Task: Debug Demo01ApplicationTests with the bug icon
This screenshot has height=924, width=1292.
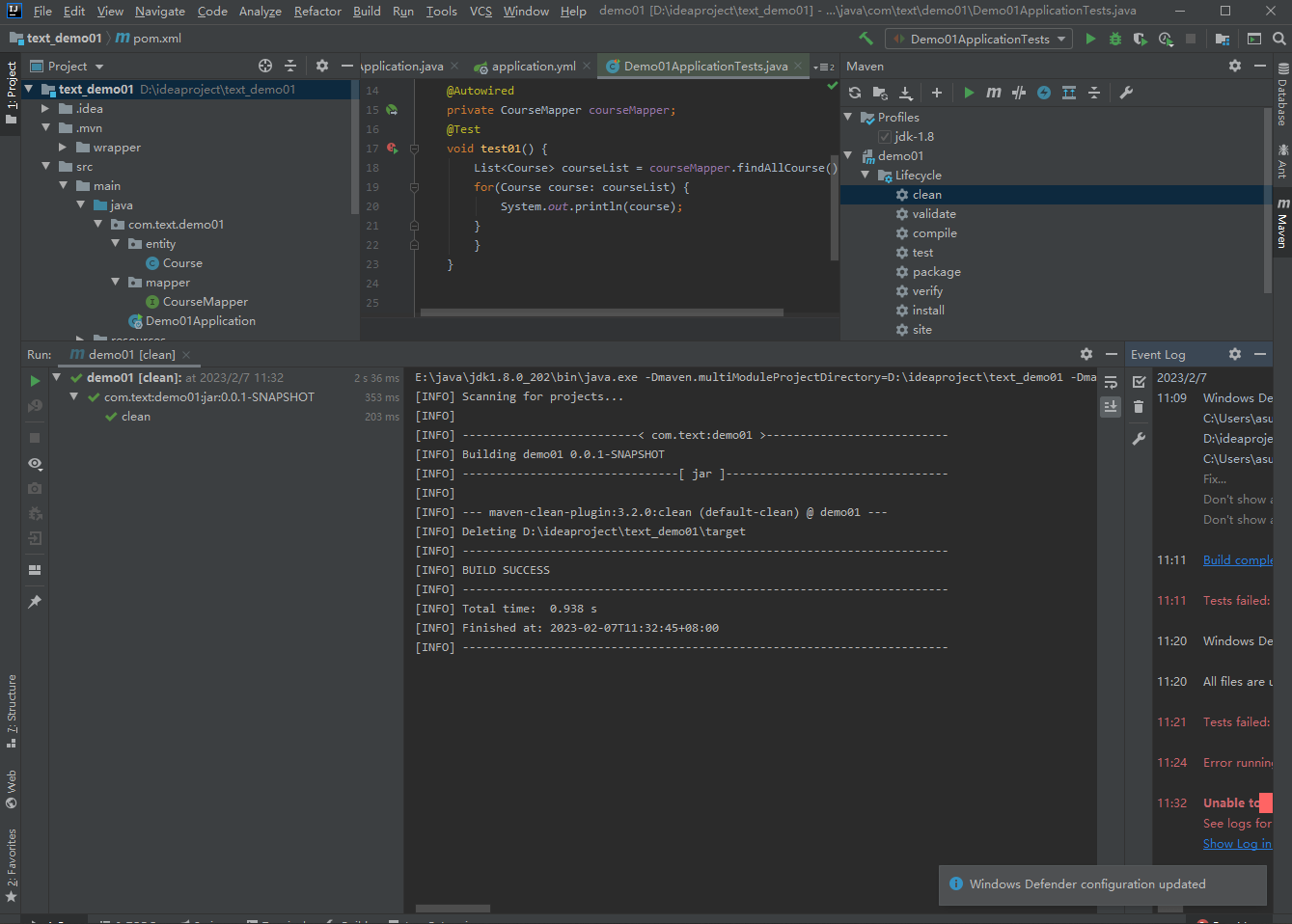Action: coord(1113,39)
